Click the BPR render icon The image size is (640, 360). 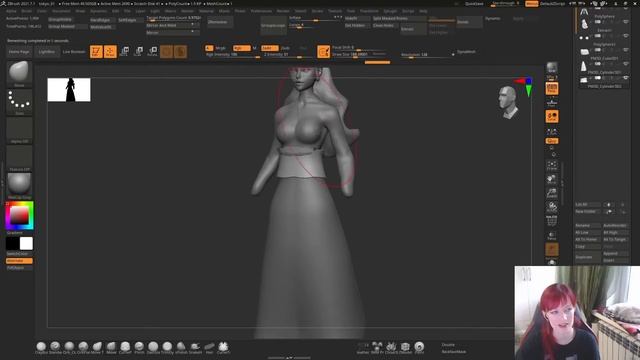(552, 68)
